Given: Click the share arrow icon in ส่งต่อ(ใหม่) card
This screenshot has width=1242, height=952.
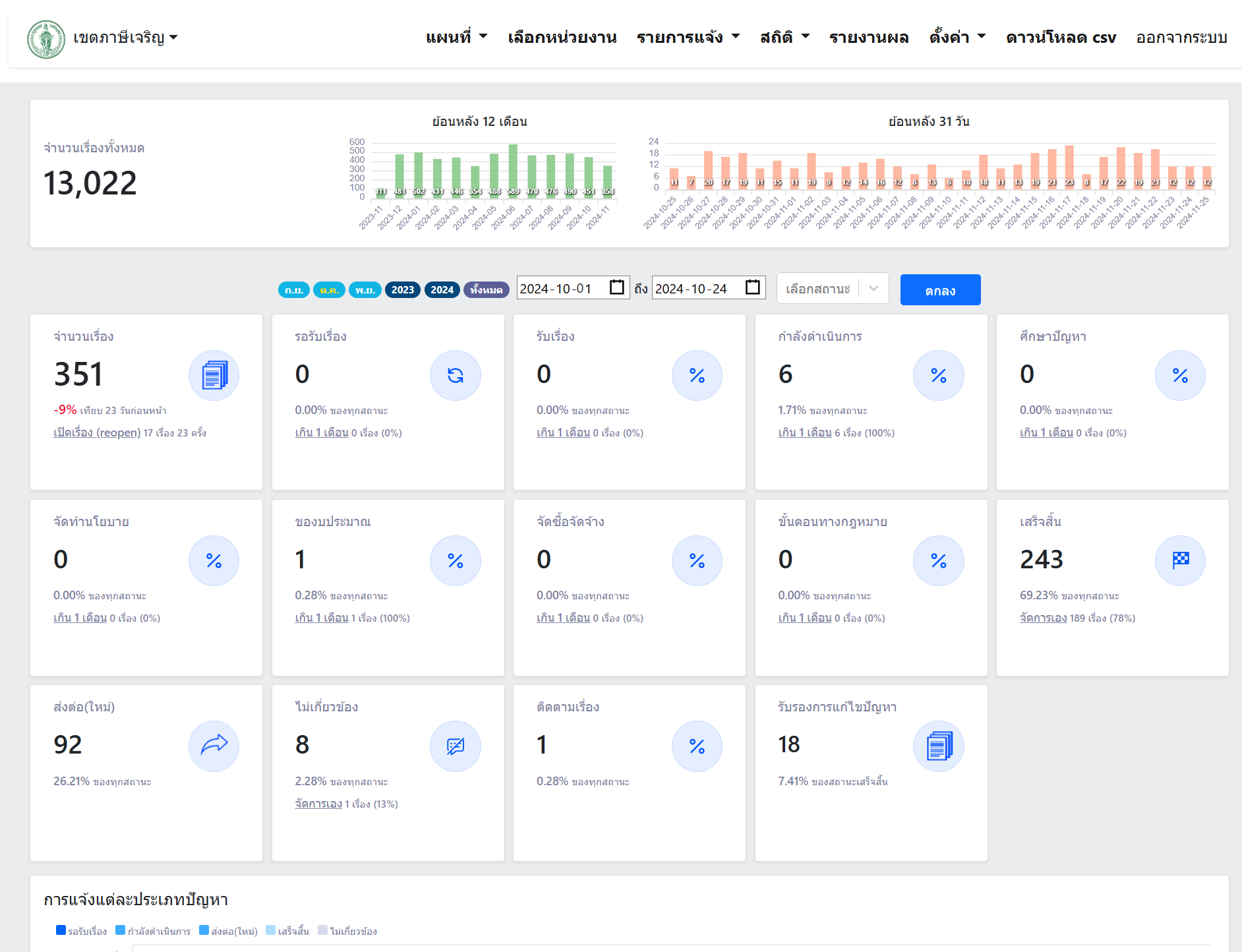Looking at the screenshot, I should 214,746.
